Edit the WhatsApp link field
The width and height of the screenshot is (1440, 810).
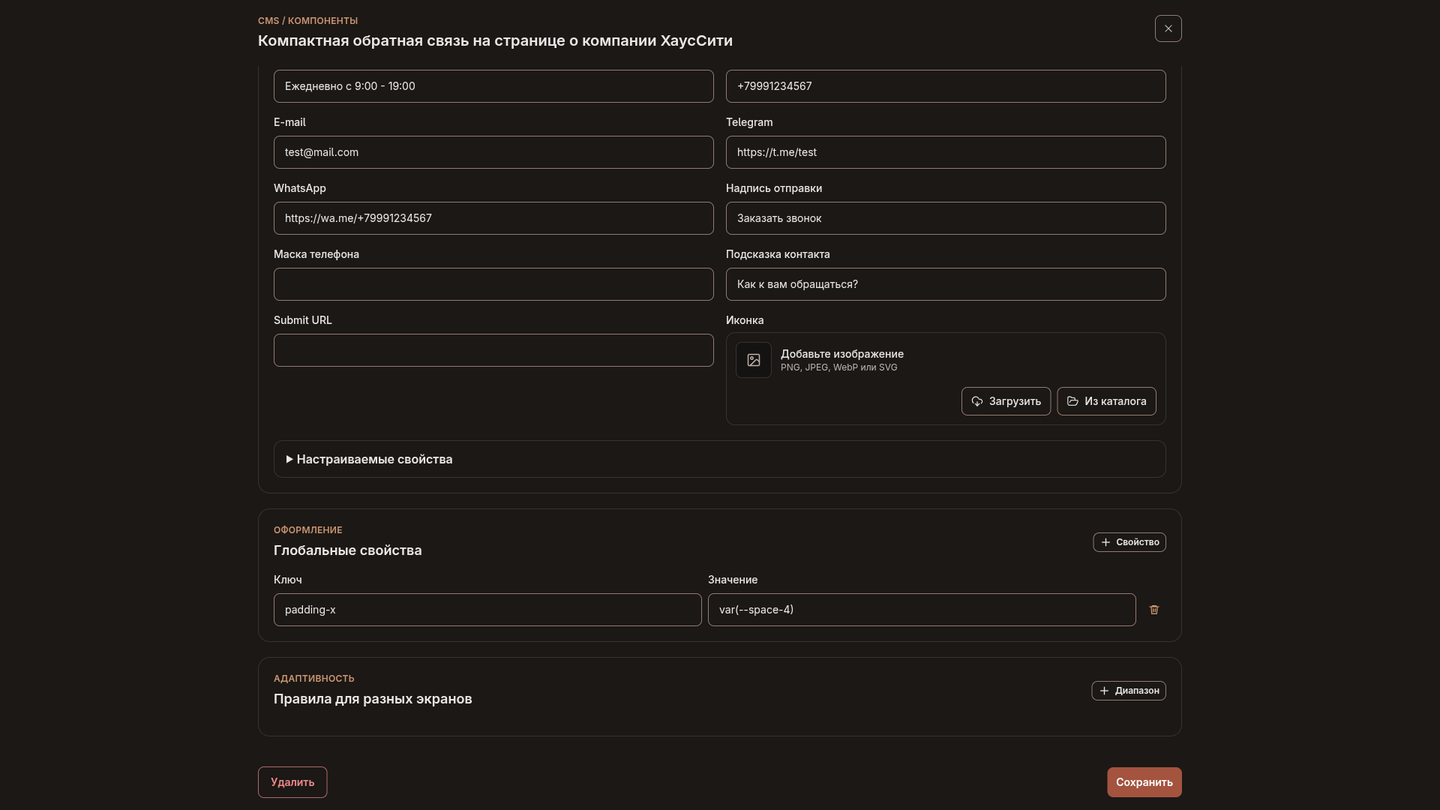[x=494, y=218]
